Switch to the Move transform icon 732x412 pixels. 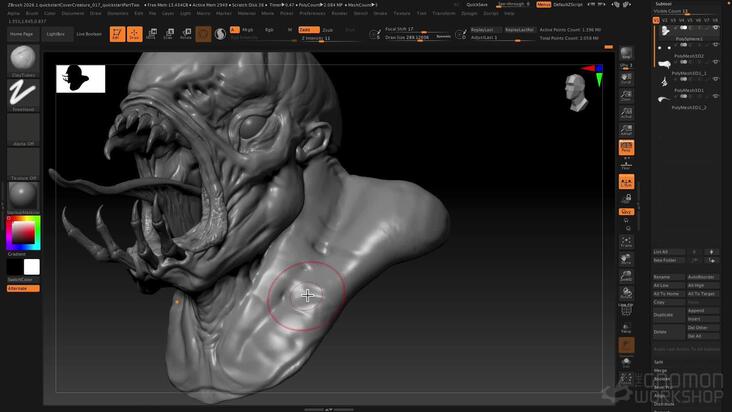(152, 34)
